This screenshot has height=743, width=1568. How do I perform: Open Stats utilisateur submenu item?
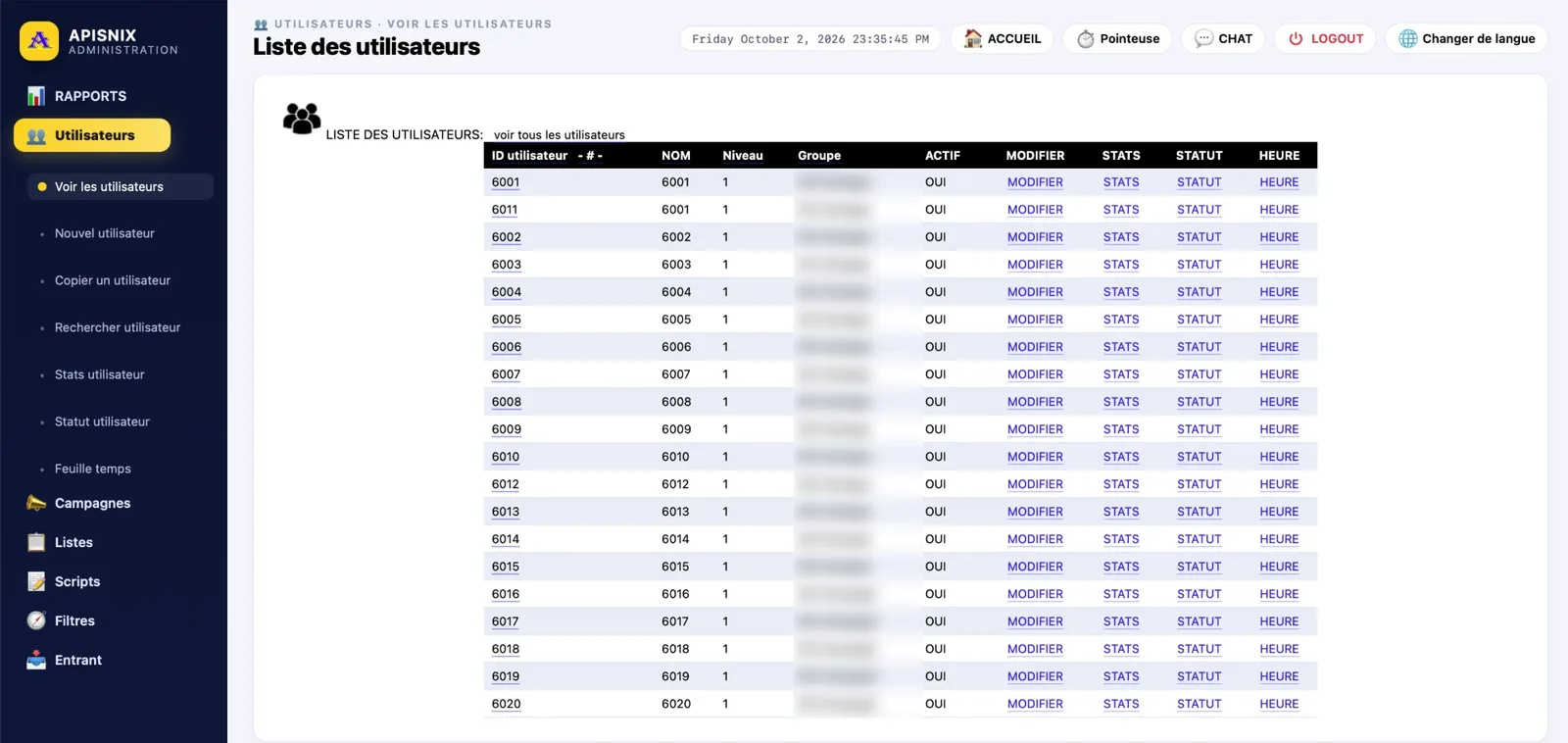(100, 374)
